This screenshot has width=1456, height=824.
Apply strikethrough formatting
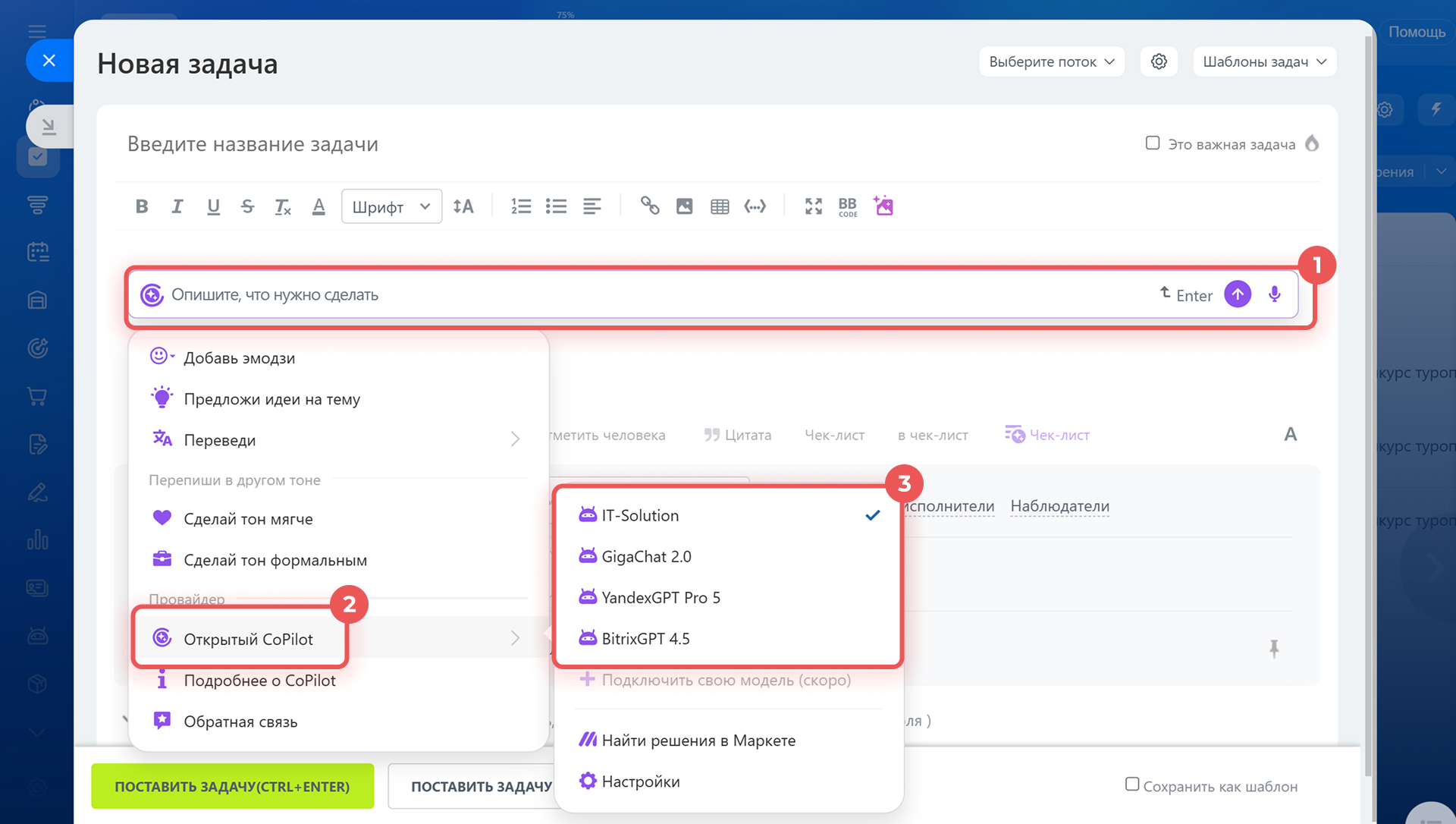pos(247,206)
